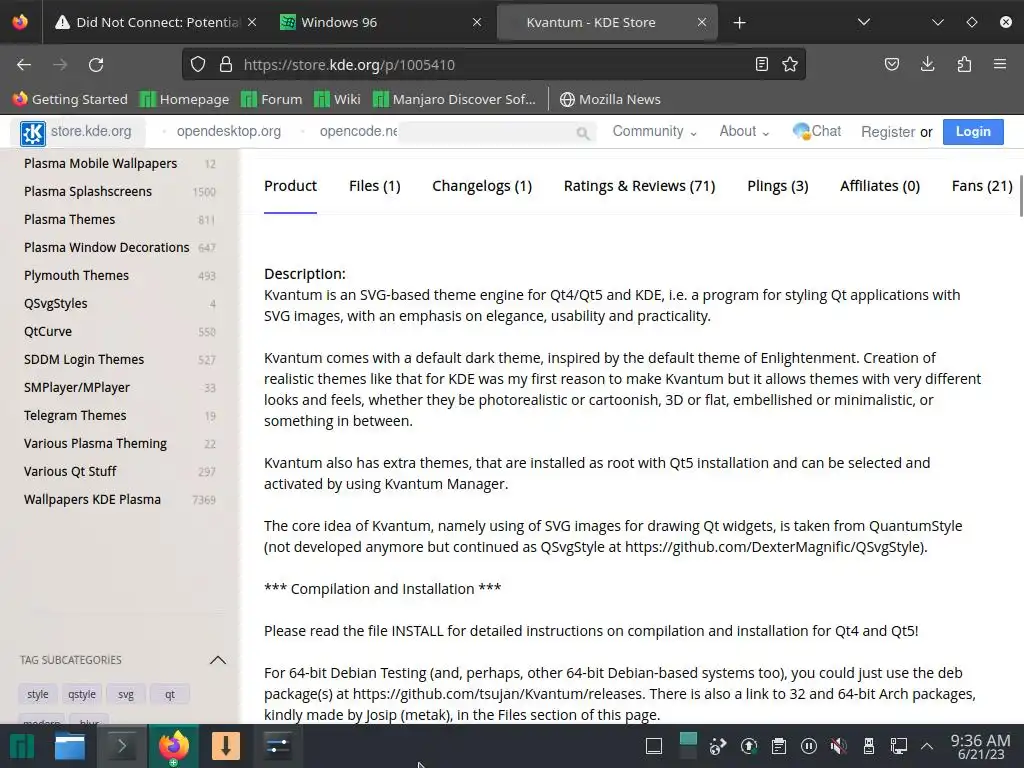Image resolution: width=1024 pixels, height=768 pixels.
Task: Expand the About dropdown menu
Action: (744, 131)
